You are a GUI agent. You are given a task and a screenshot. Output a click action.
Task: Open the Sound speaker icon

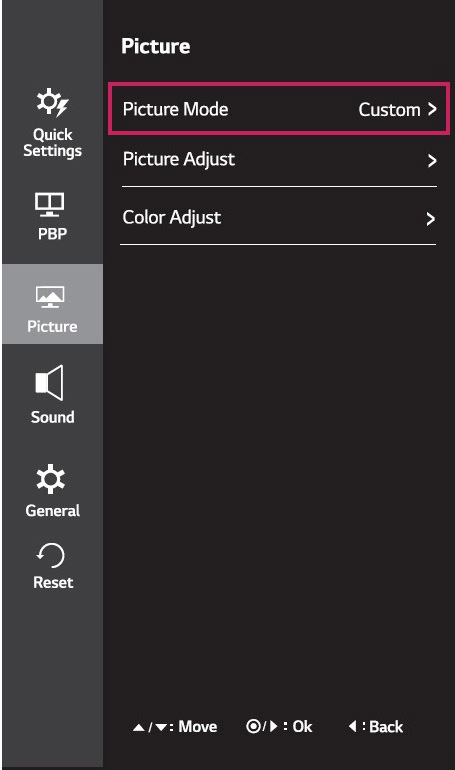(49, 383)
